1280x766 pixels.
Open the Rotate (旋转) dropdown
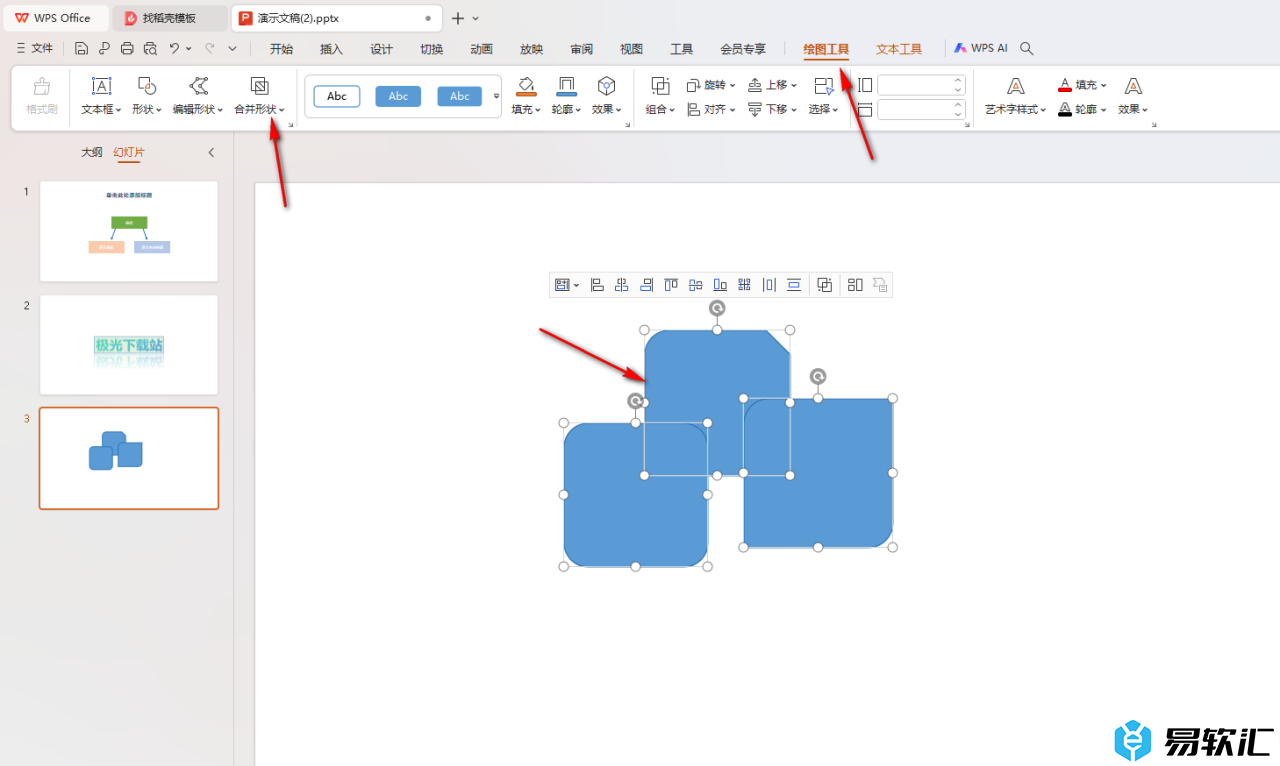click(x=711, y=86)
